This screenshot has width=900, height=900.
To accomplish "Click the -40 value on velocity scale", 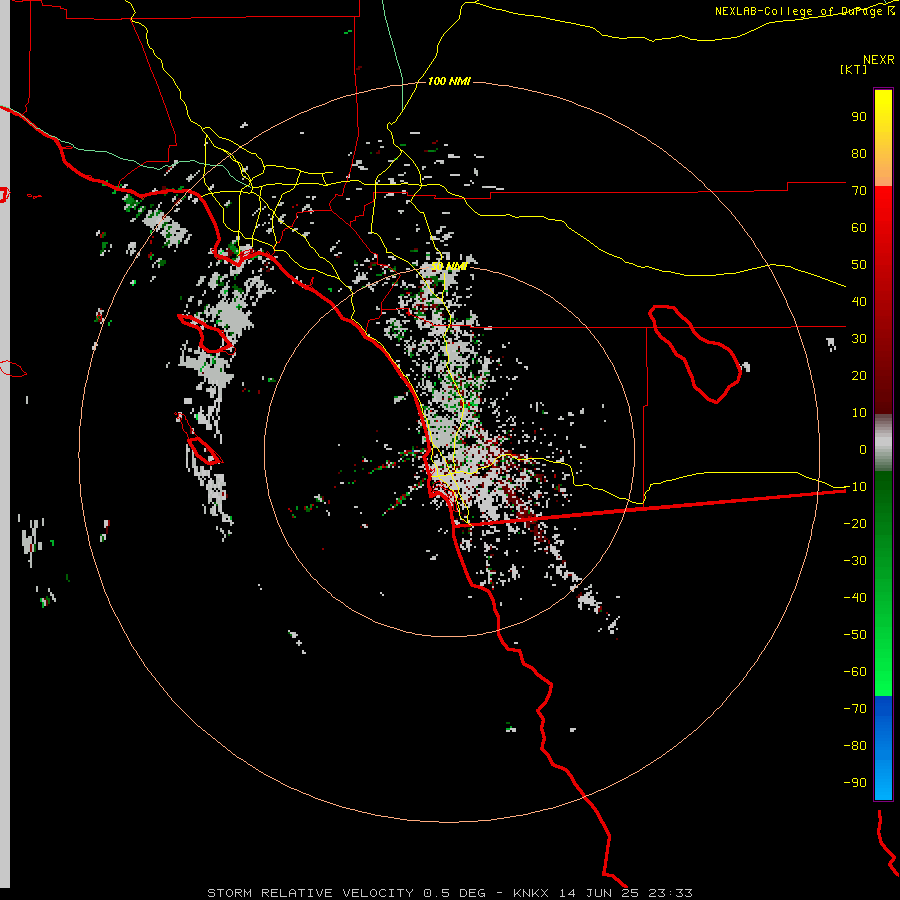I will (855, 598).
